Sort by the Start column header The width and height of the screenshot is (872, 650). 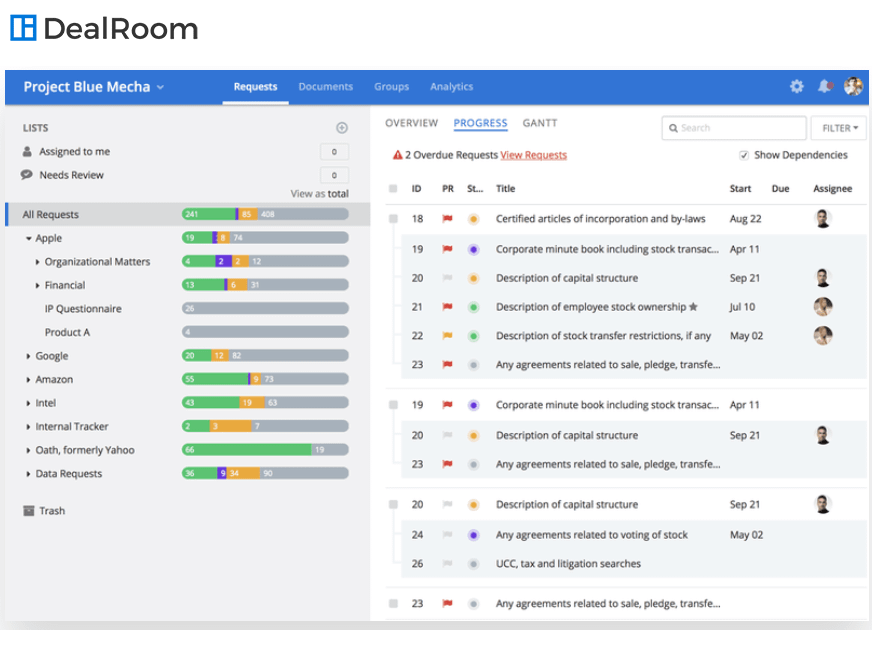click(x=740, y=188)
